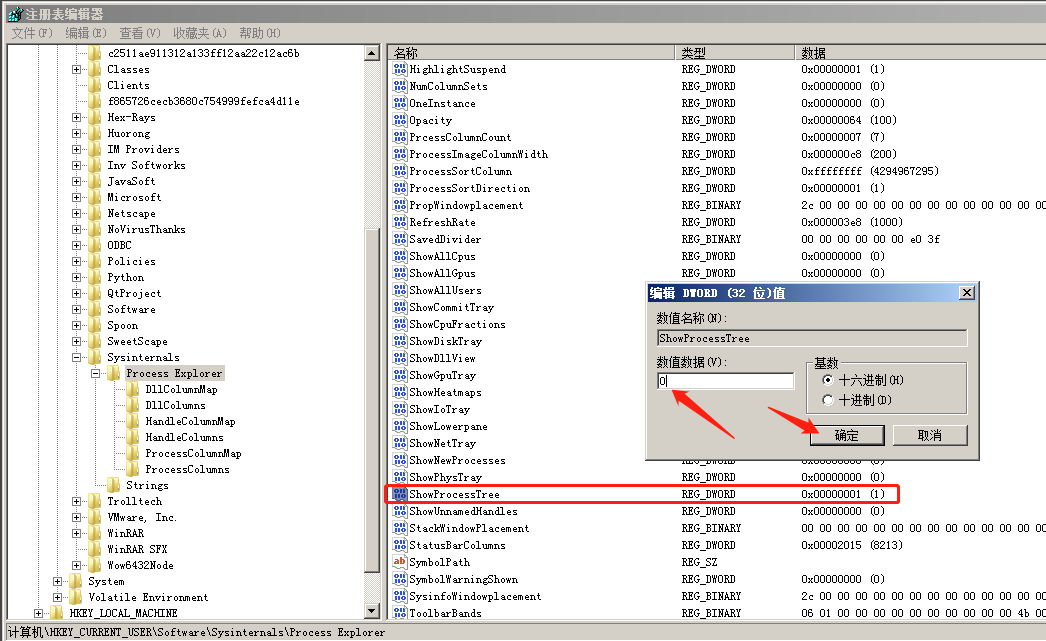Click the 类型 column header

click(x=734, y=53)
